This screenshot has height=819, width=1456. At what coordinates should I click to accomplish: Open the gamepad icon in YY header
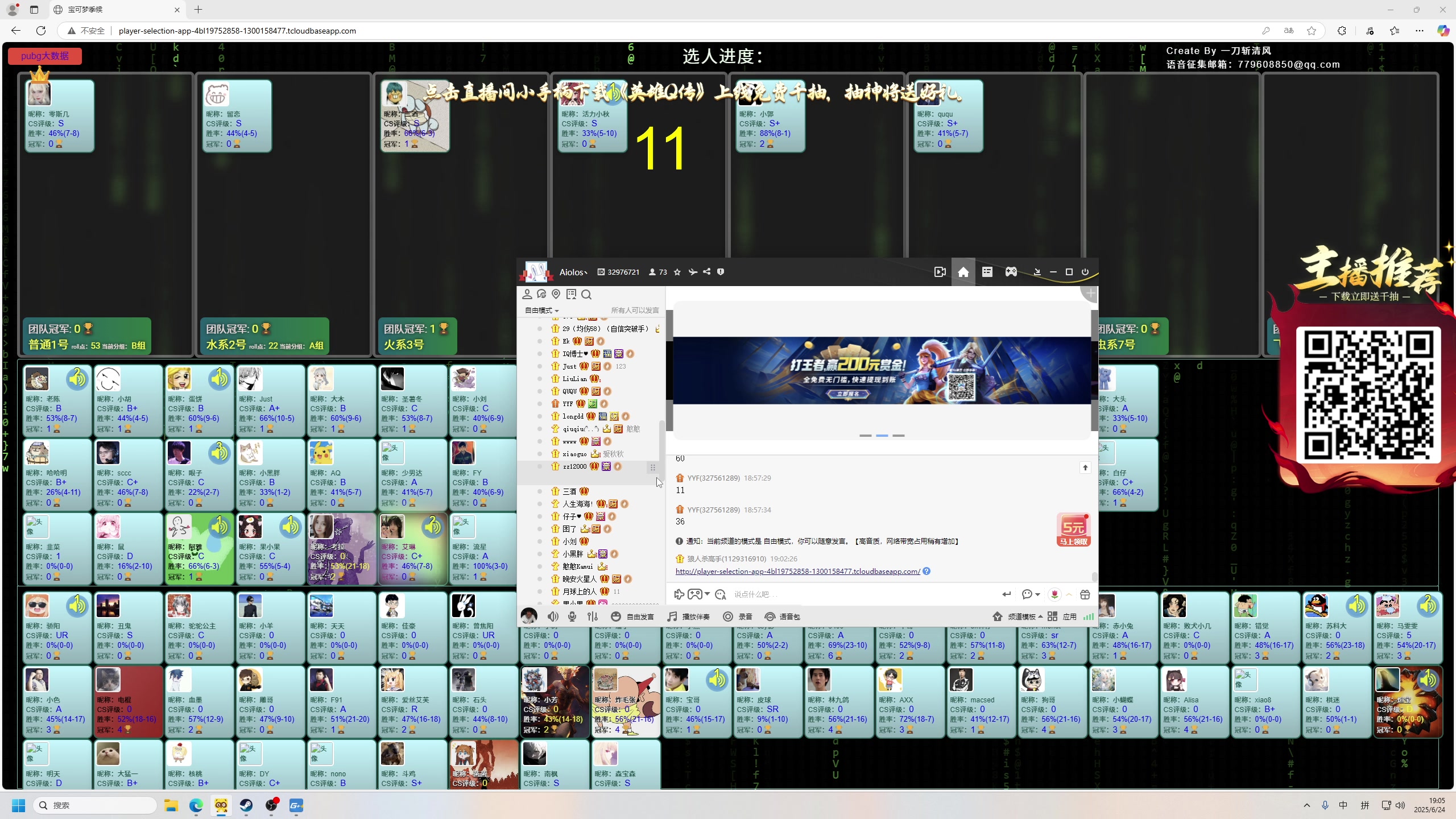click(x=1011, y=272)
